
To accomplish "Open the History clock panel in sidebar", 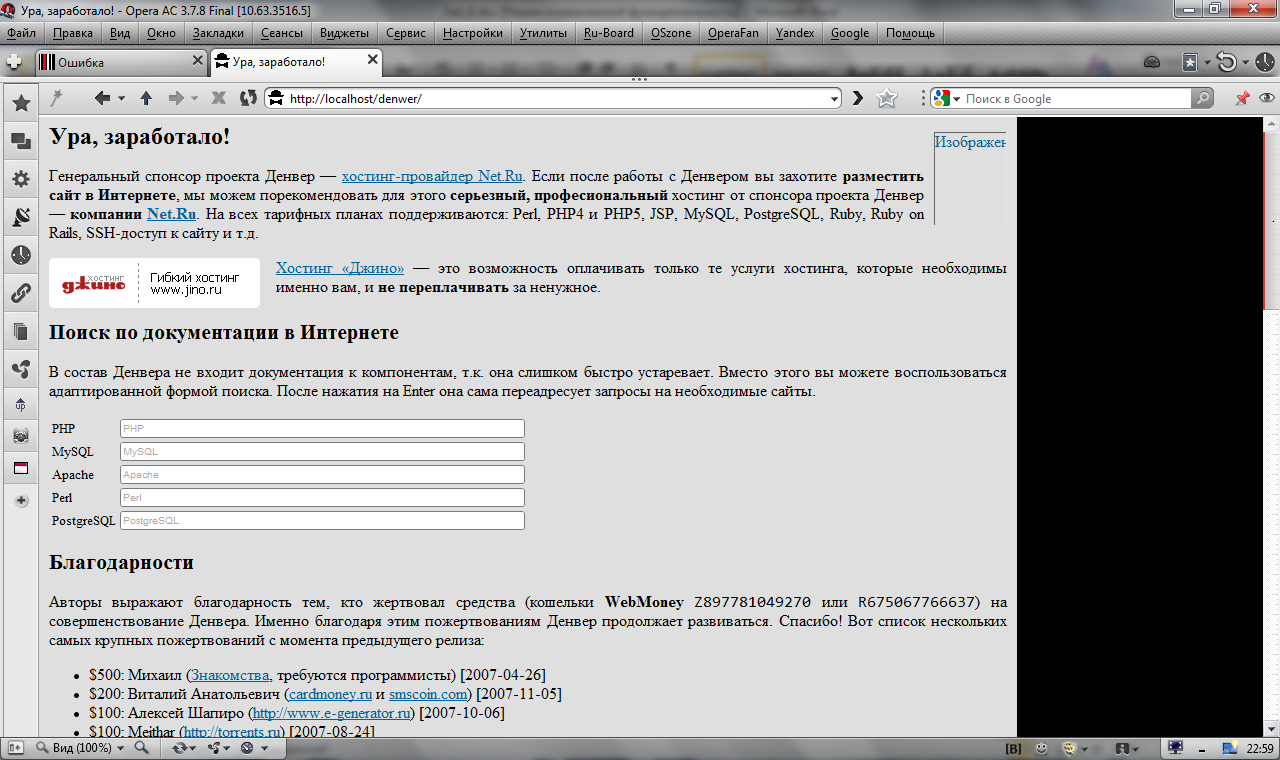I will pyautogui.click(x=20, y=255).
